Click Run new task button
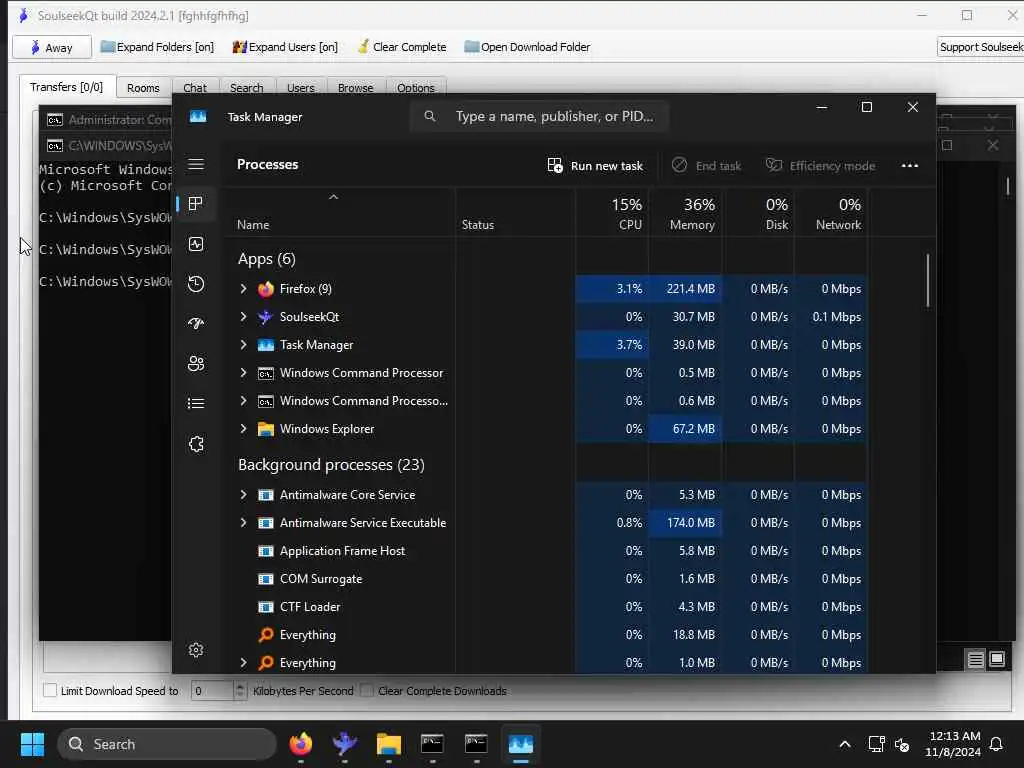The image size is (1024, 768). pyautogui.click(x=595, y=166)
